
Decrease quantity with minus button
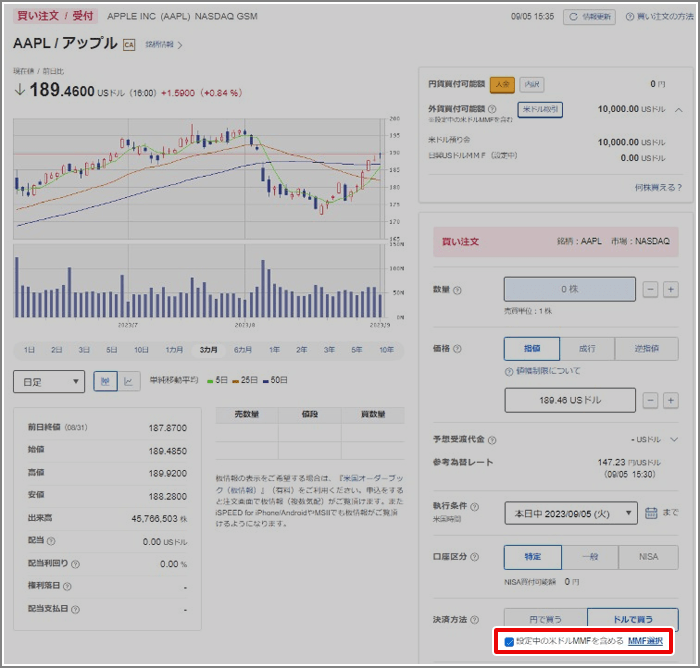point(650,289)
